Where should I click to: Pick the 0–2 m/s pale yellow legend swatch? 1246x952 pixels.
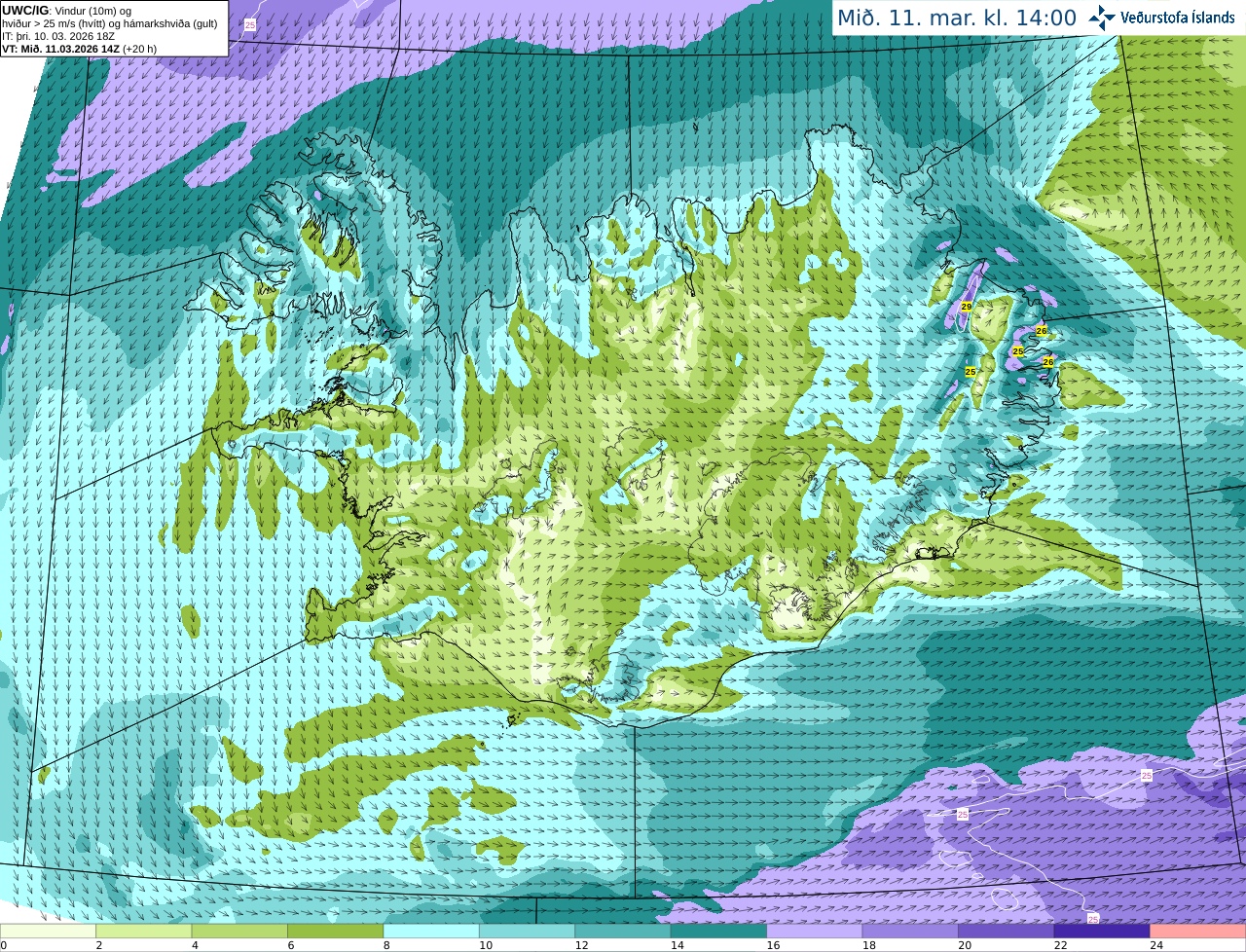point(48,931)
